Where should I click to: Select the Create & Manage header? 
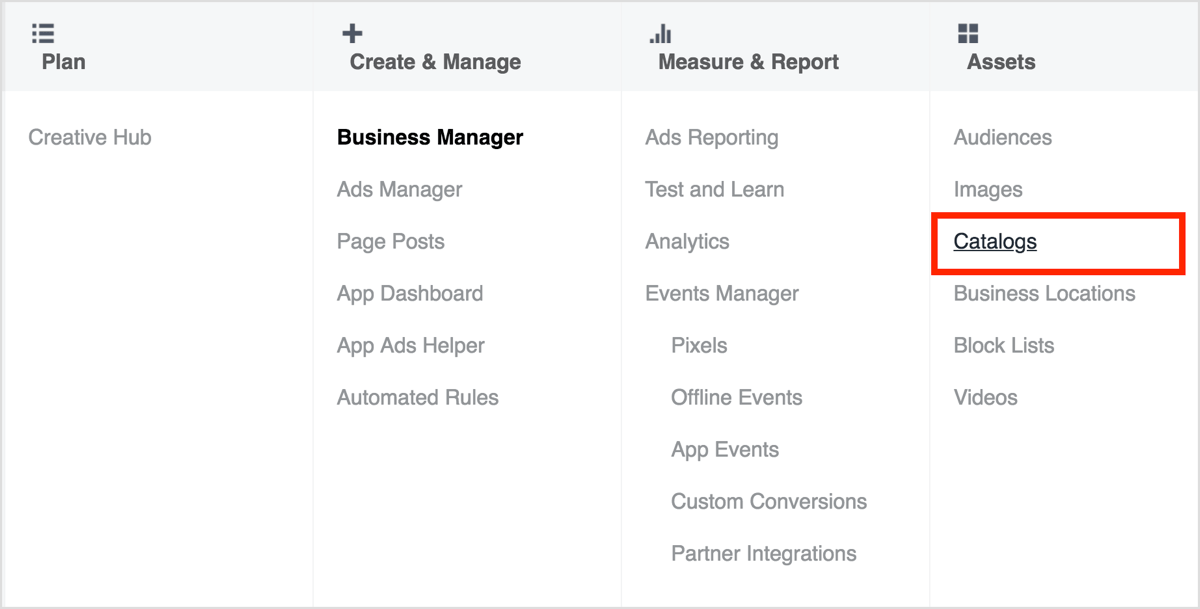click(435, 62)
